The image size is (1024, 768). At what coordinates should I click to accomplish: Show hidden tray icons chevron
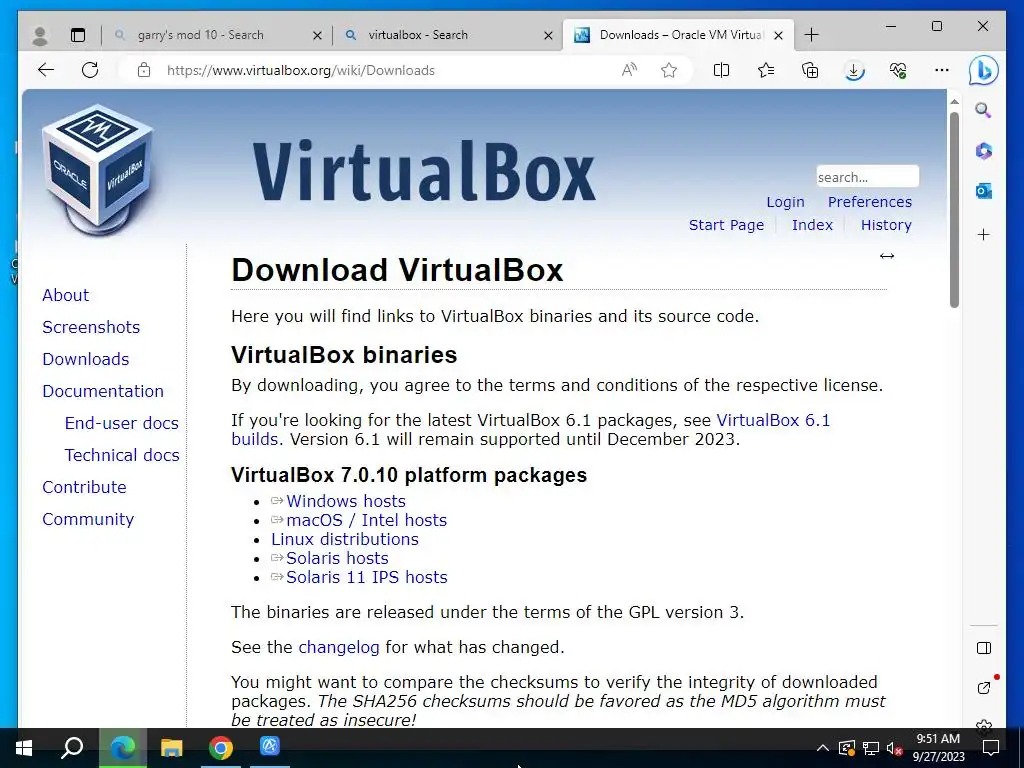(823, 748)
